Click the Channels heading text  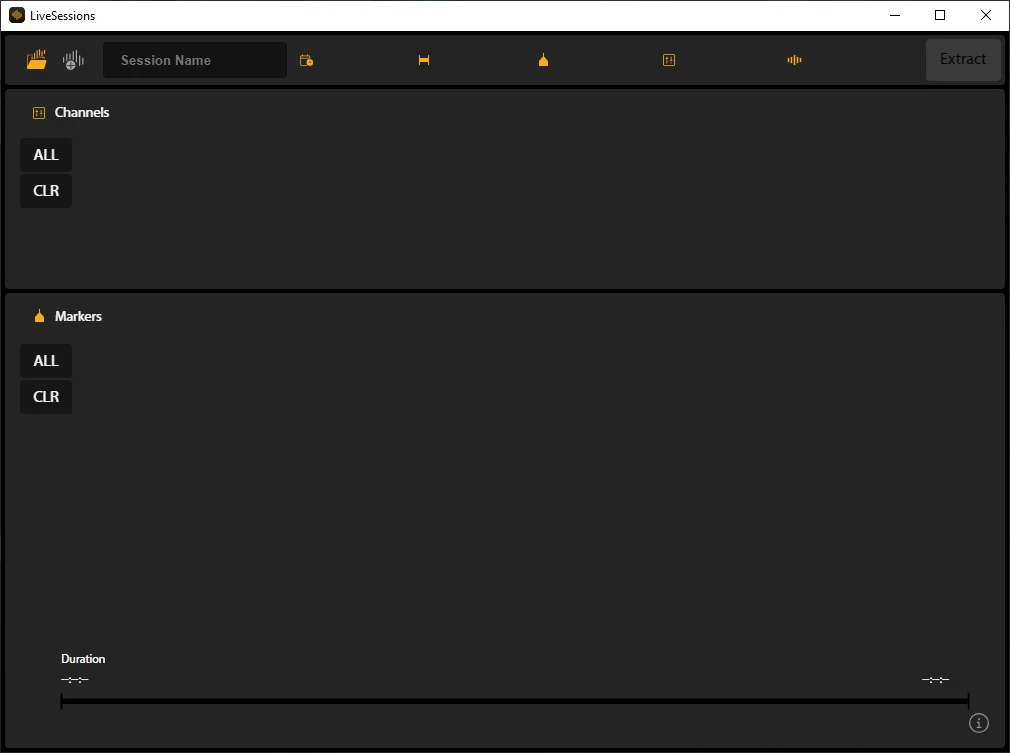[82, 113]
